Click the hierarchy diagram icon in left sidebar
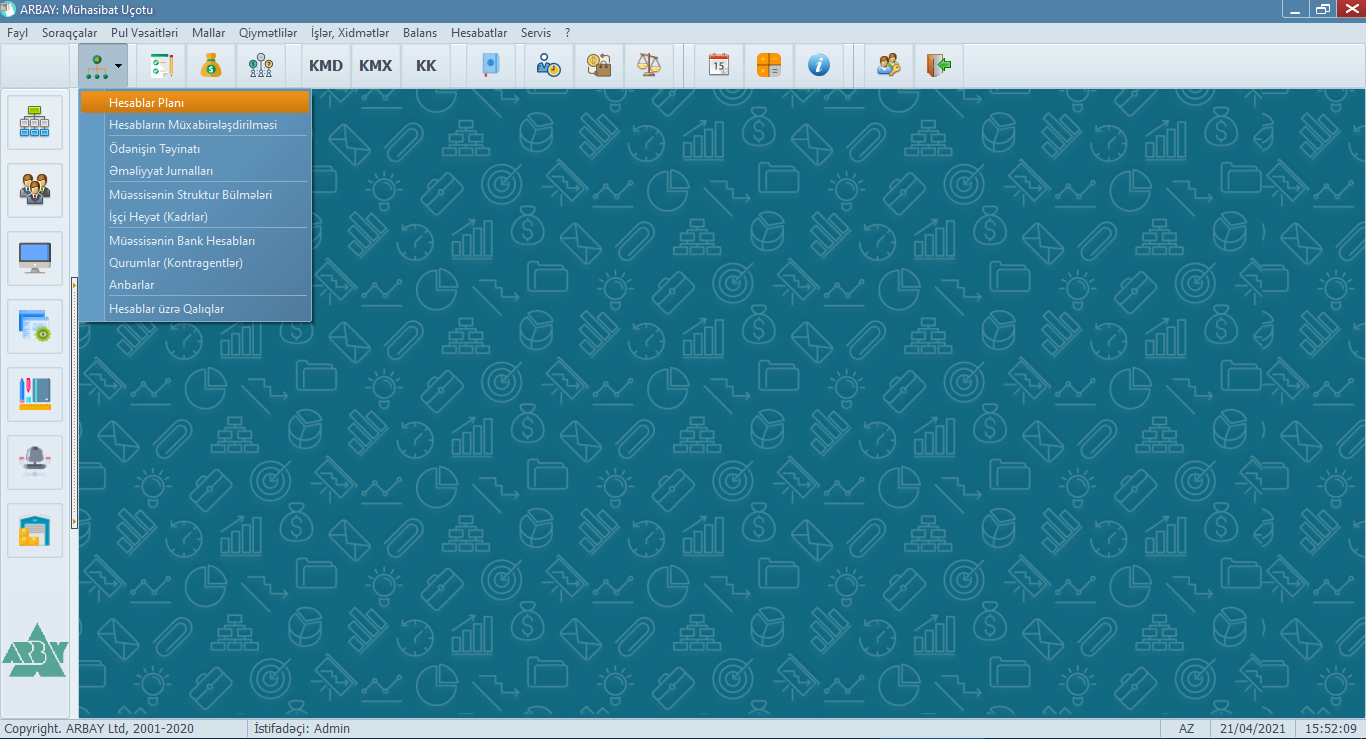Screen dimensions: 1366x739 click(x=35, y=122)
